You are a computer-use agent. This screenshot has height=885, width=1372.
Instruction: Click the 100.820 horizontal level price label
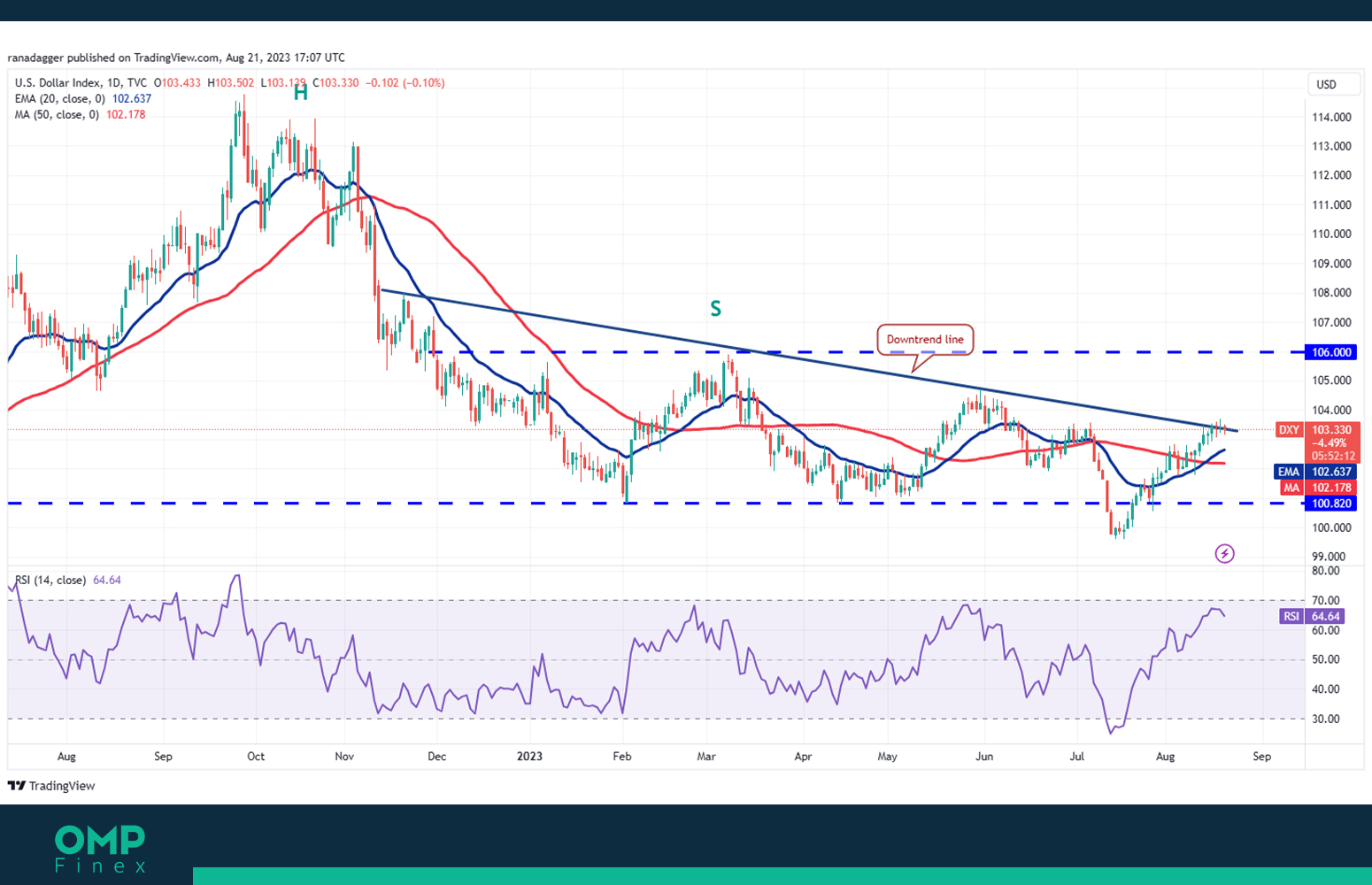click(1331, 504)
